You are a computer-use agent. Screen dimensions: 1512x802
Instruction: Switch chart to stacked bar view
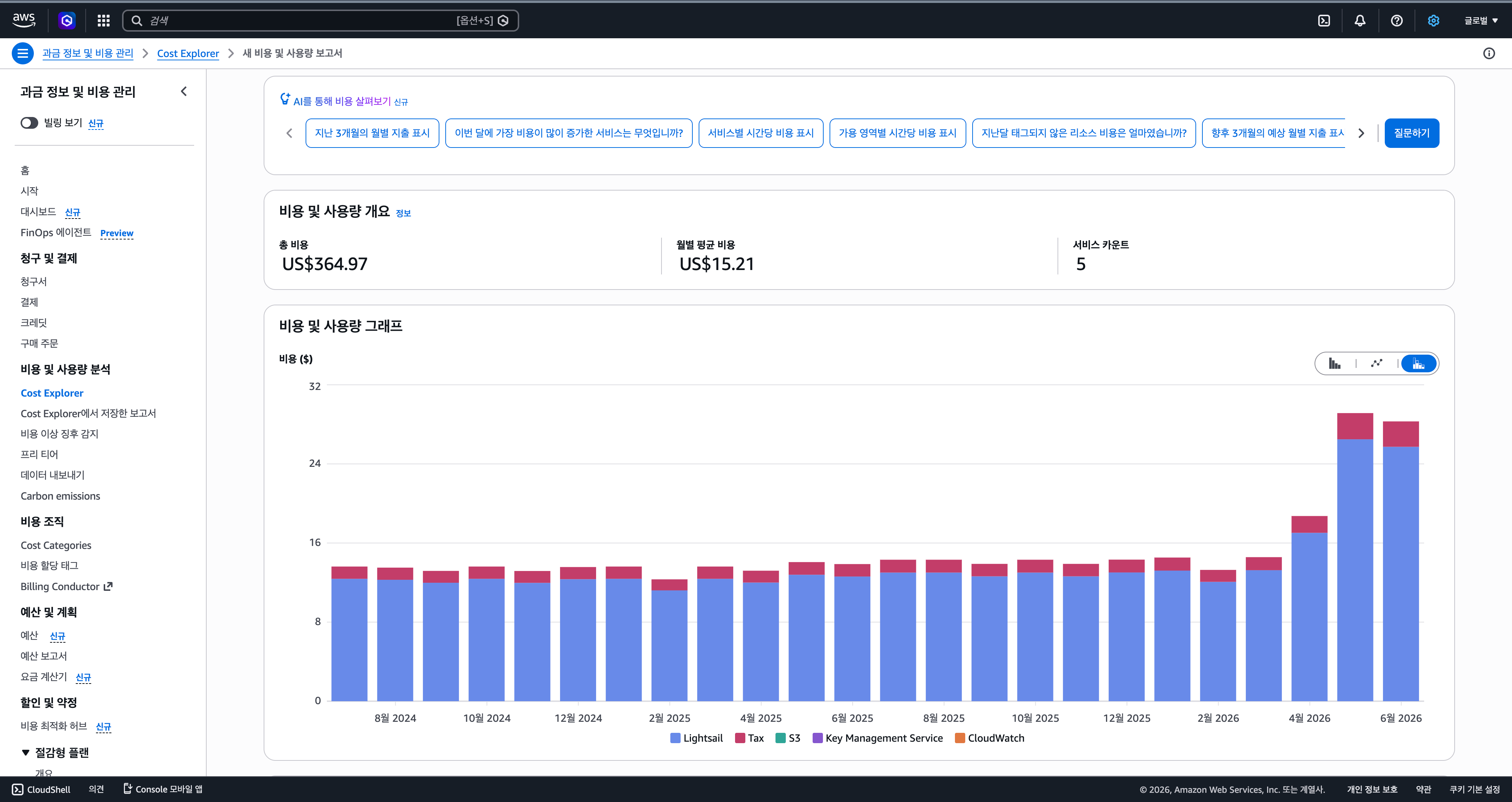click(1419, 363)
